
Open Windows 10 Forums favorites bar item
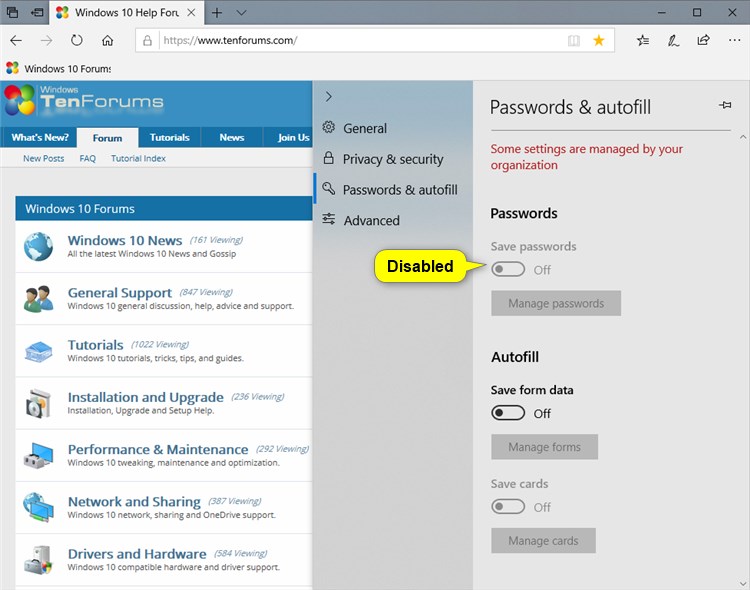tap(58, 68)
